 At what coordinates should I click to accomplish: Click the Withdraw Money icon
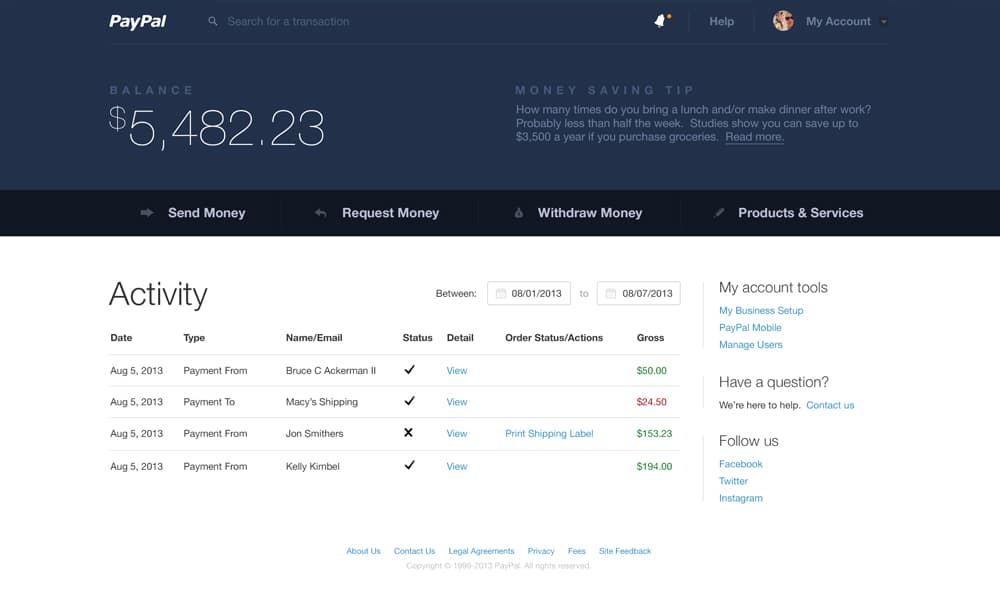(518, 212)
